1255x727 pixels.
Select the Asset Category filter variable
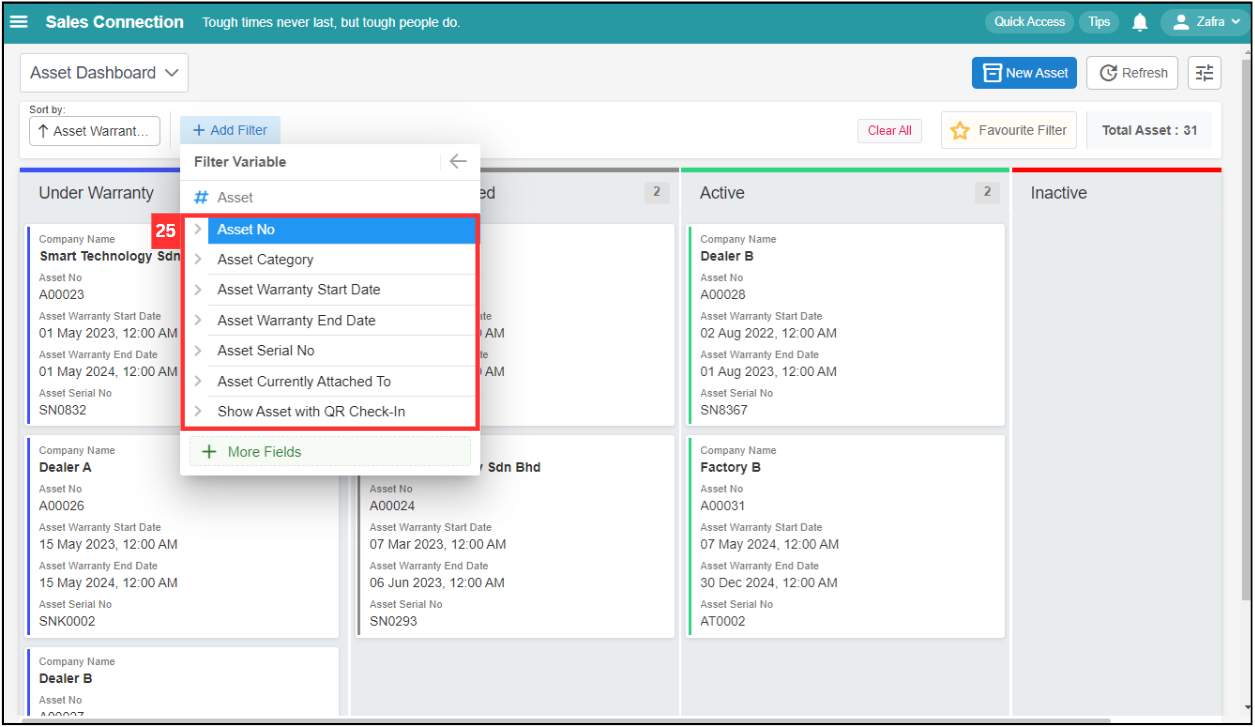tap(341, 259)
